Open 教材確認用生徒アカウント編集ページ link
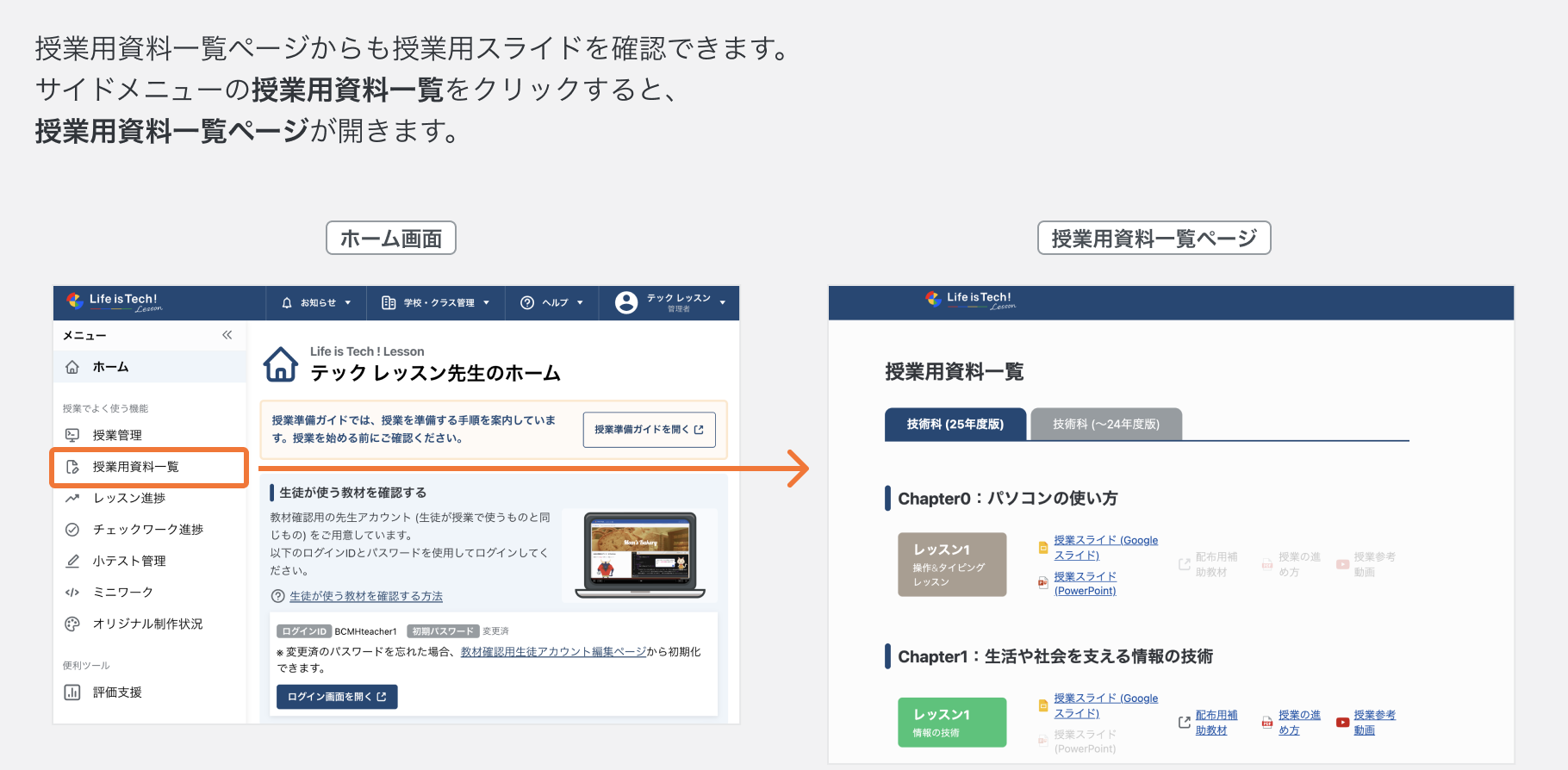 tap(553, 652)
